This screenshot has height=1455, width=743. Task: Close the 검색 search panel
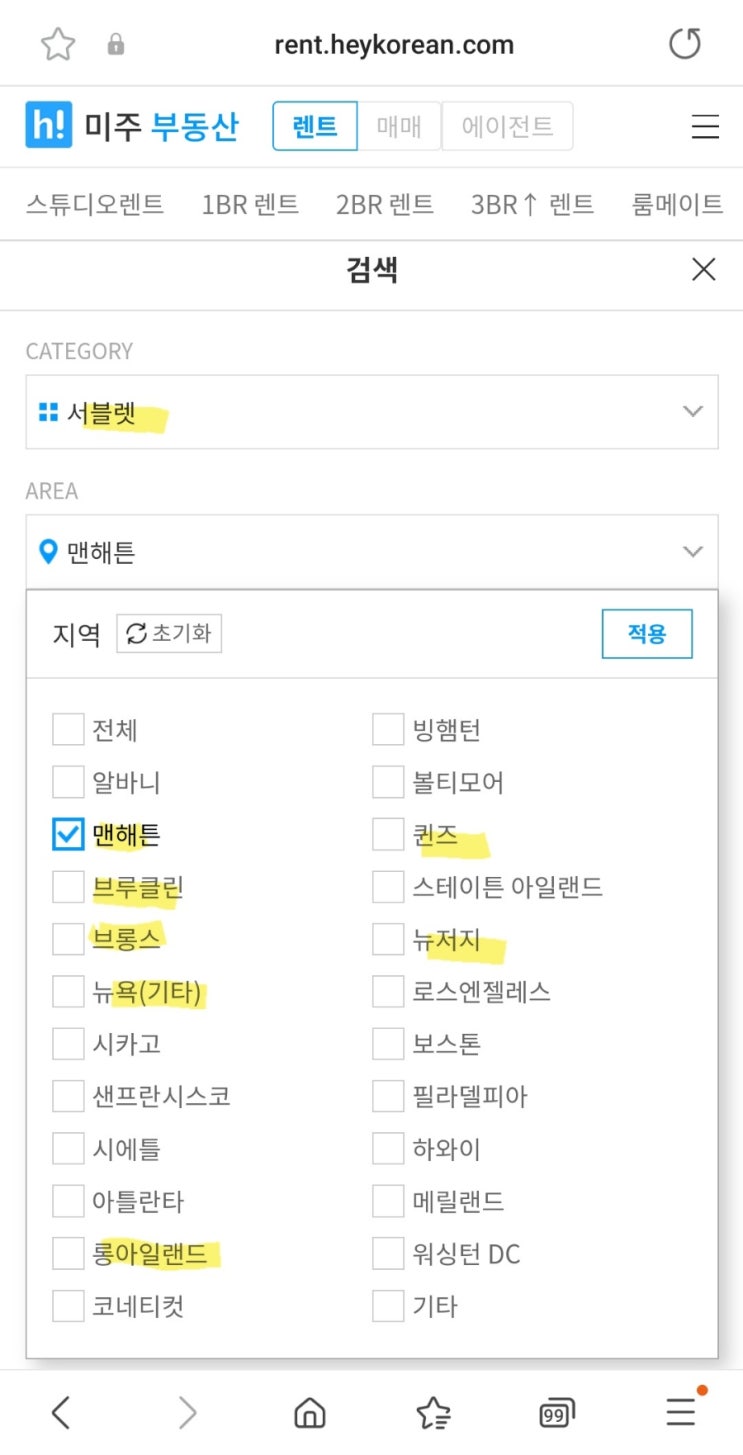coord(704,269)
